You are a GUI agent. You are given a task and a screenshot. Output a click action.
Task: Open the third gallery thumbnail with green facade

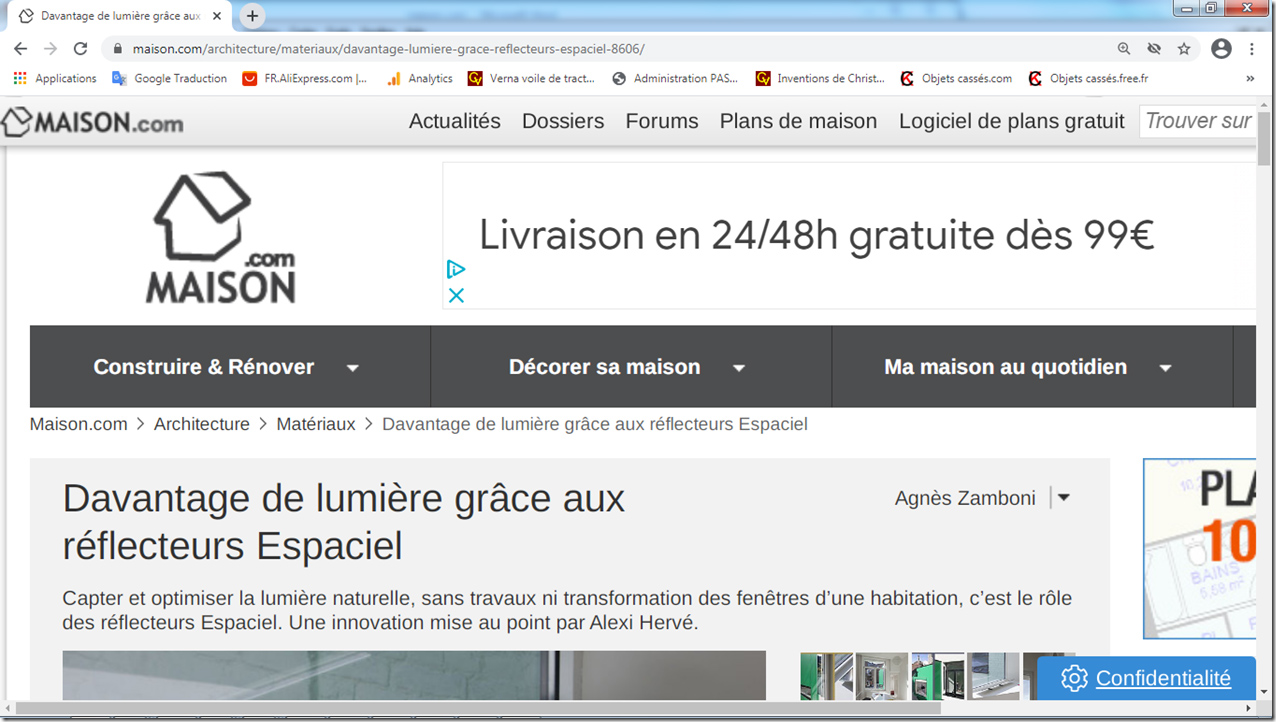tap(938, 676)
